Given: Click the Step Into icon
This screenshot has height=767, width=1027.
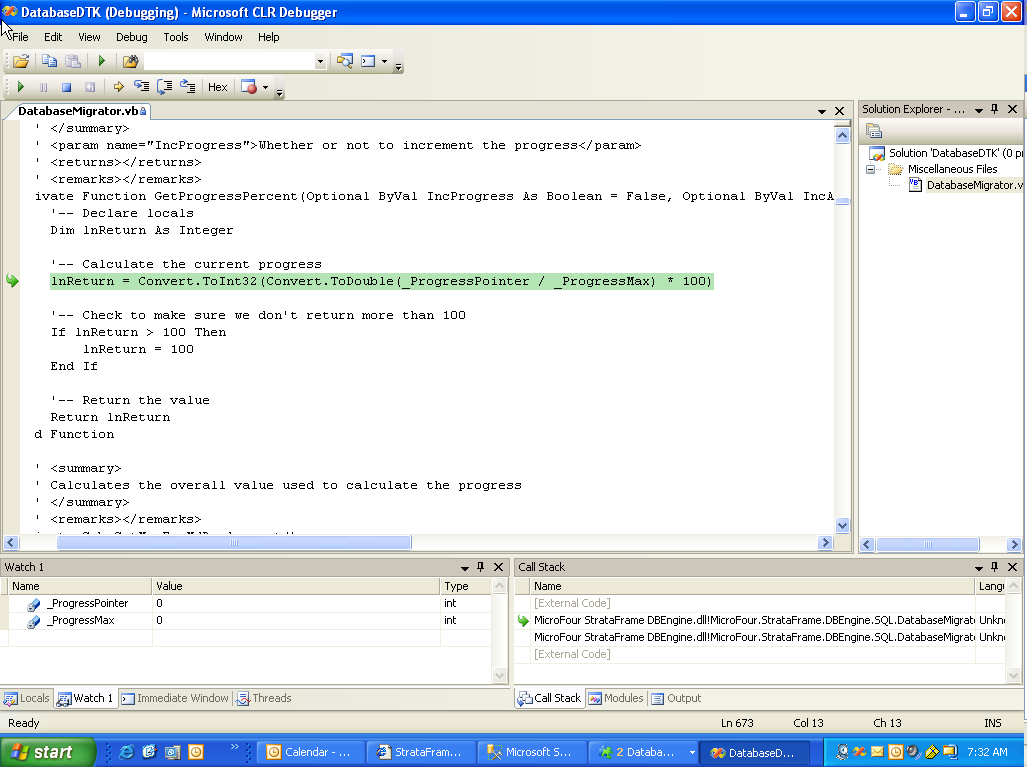Looking at the screenshot, I should 143,87.
